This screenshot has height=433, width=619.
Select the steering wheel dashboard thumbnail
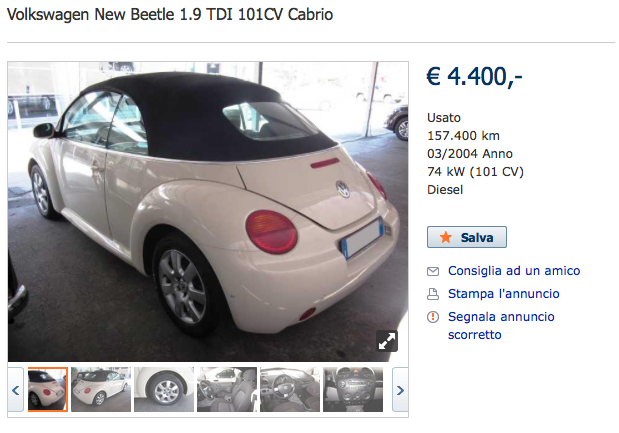click(290, 390)
